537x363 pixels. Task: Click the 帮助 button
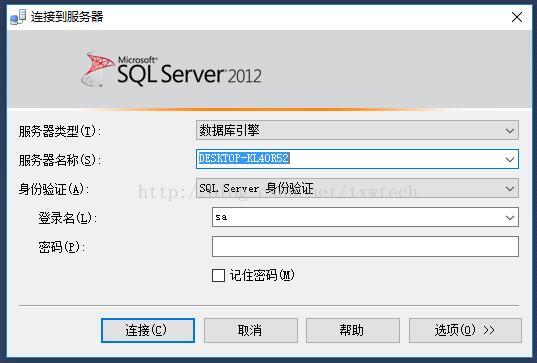pos(353,330)
